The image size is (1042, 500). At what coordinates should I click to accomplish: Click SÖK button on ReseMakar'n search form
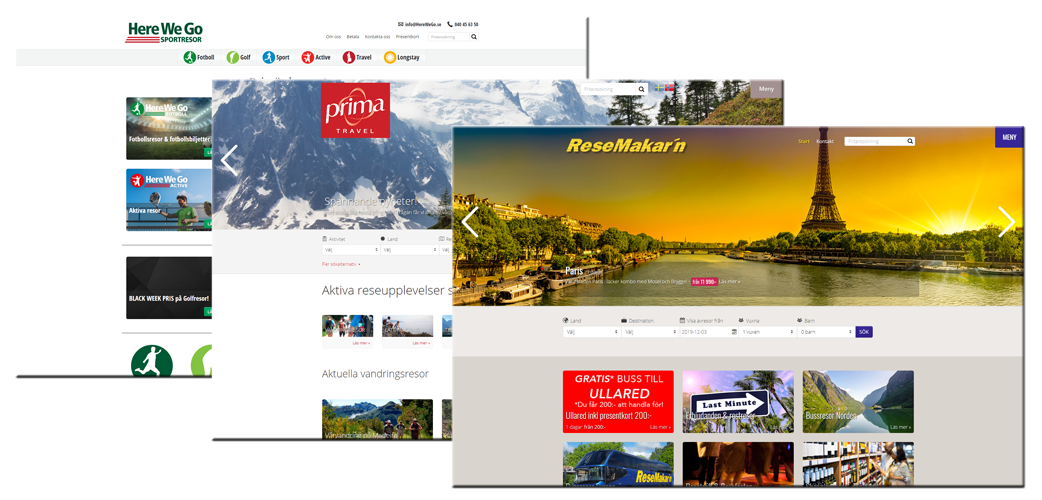coord(864,331)
